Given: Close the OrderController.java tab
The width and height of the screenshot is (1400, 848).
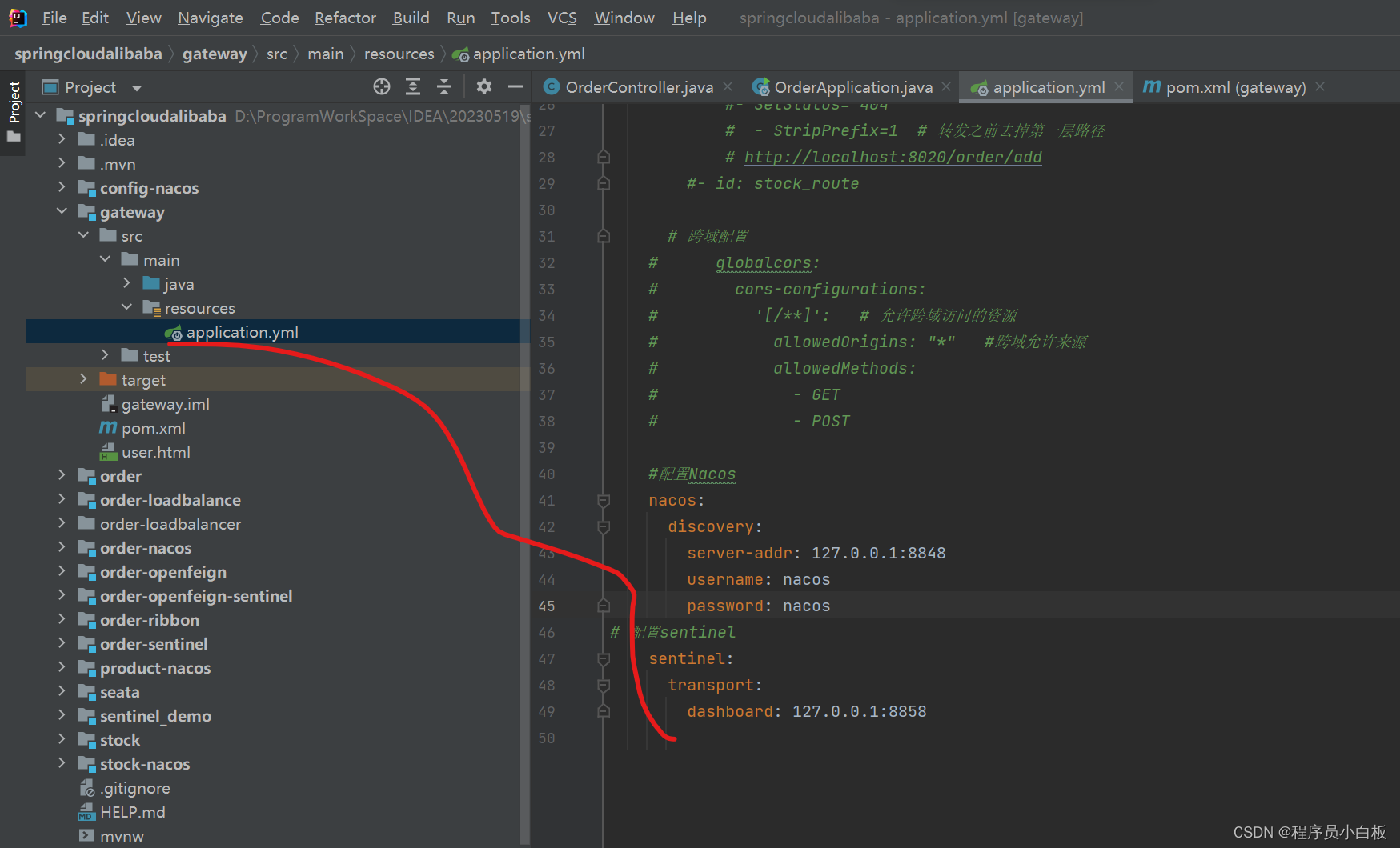Looking at the screenshot, I should click(x=728, y=86).
